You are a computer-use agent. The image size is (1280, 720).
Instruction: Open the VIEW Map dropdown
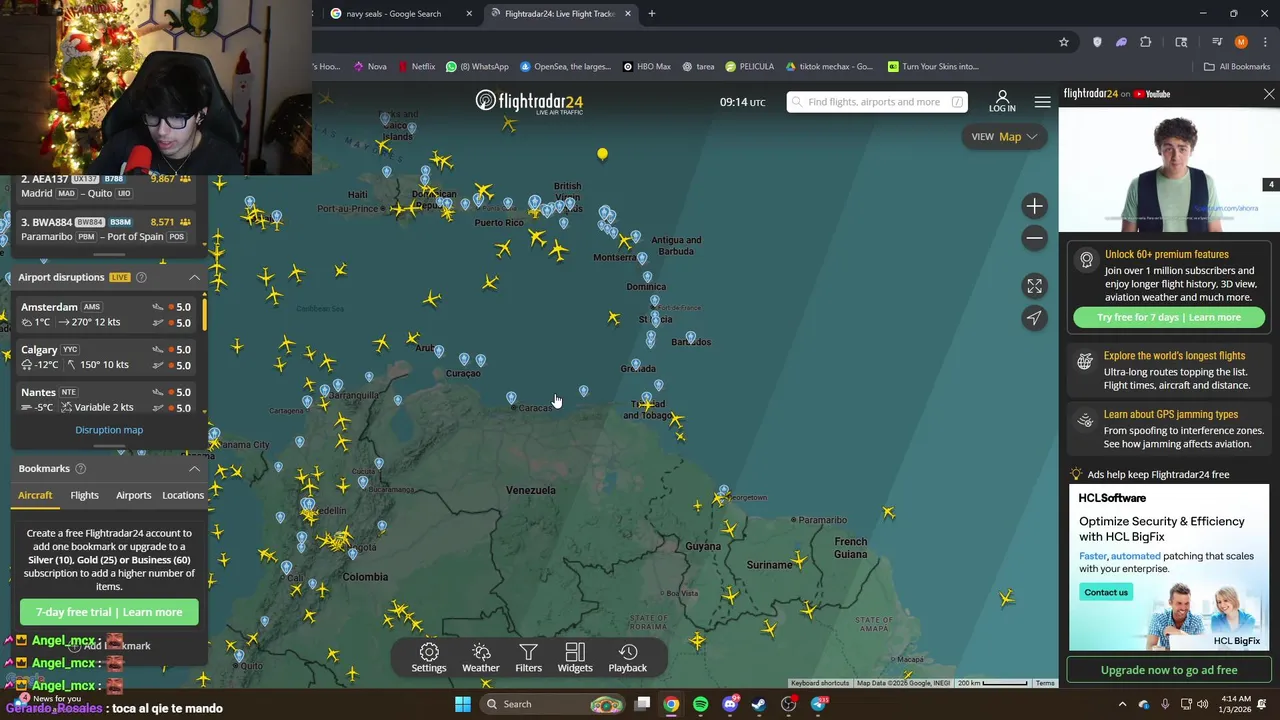[1004, 137]
